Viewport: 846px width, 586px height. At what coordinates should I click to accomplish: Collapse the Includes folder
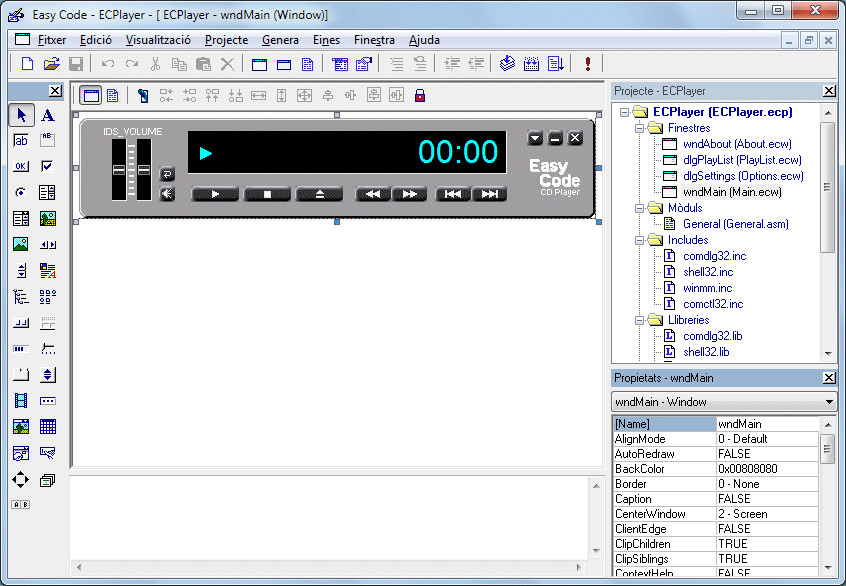coord(640,240)
